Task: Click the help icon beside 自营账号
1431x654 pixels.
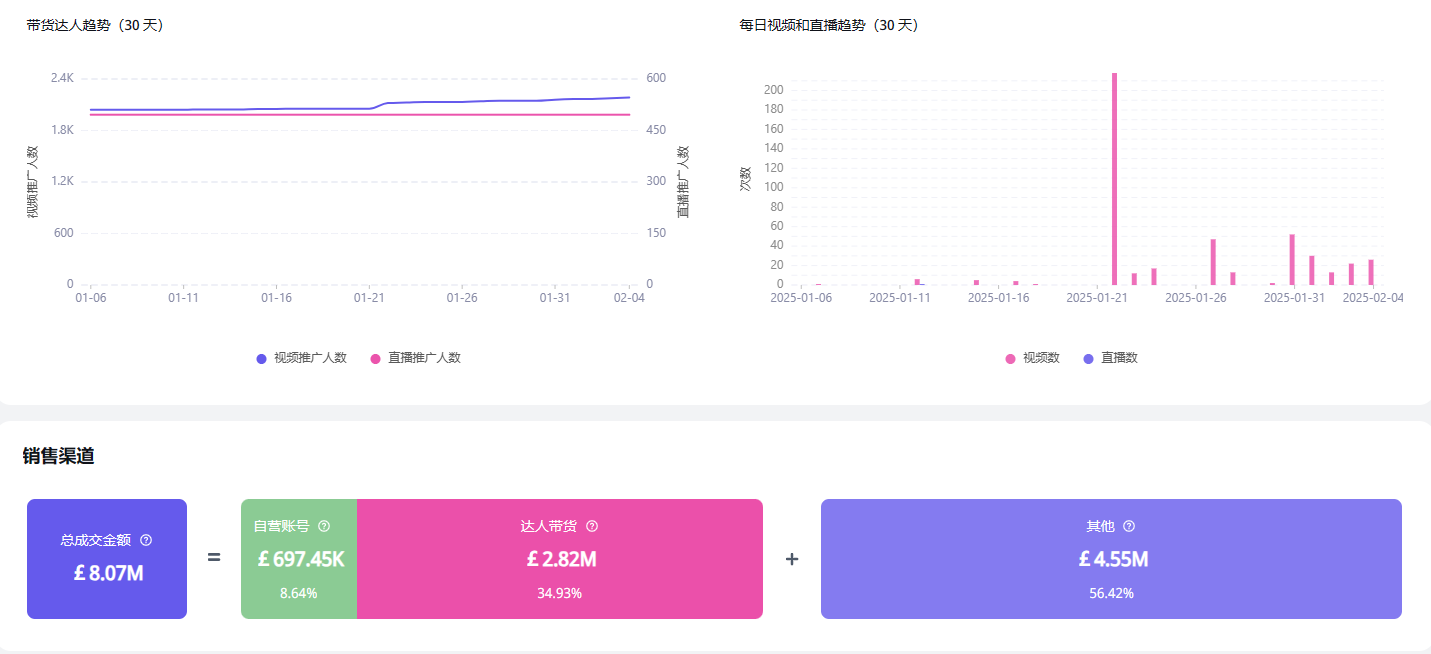Action: (323, 526)
